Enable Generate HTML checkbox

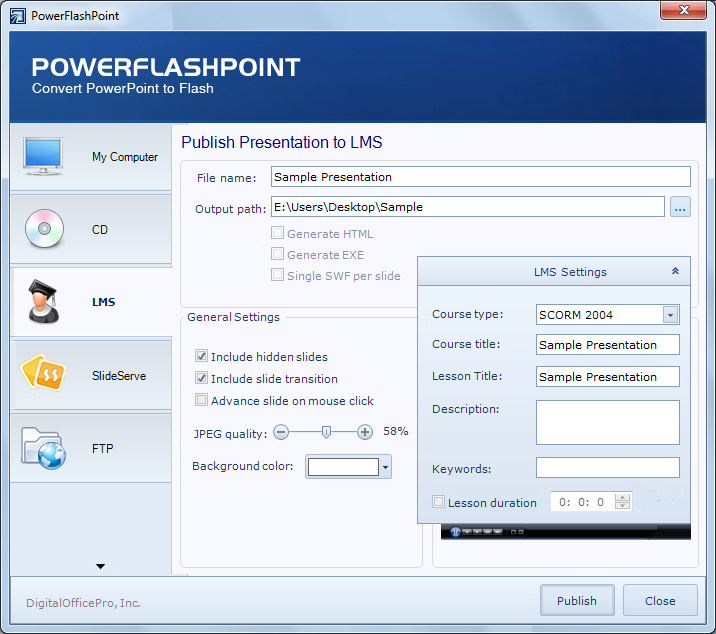coord(277,233)
